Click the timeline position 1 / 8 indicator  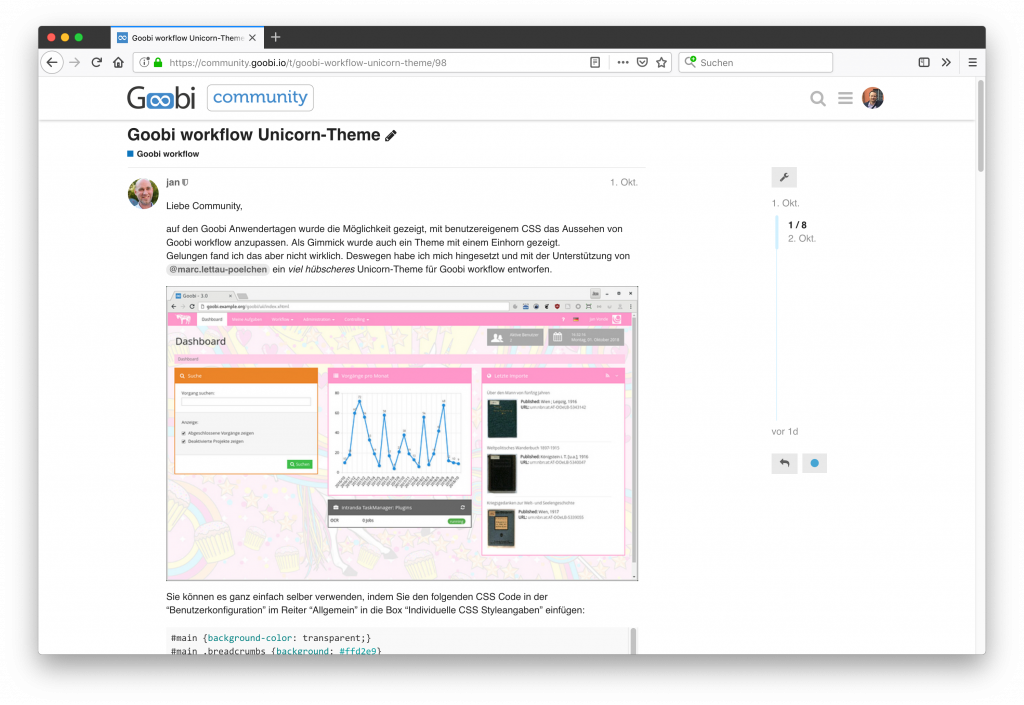797,225
